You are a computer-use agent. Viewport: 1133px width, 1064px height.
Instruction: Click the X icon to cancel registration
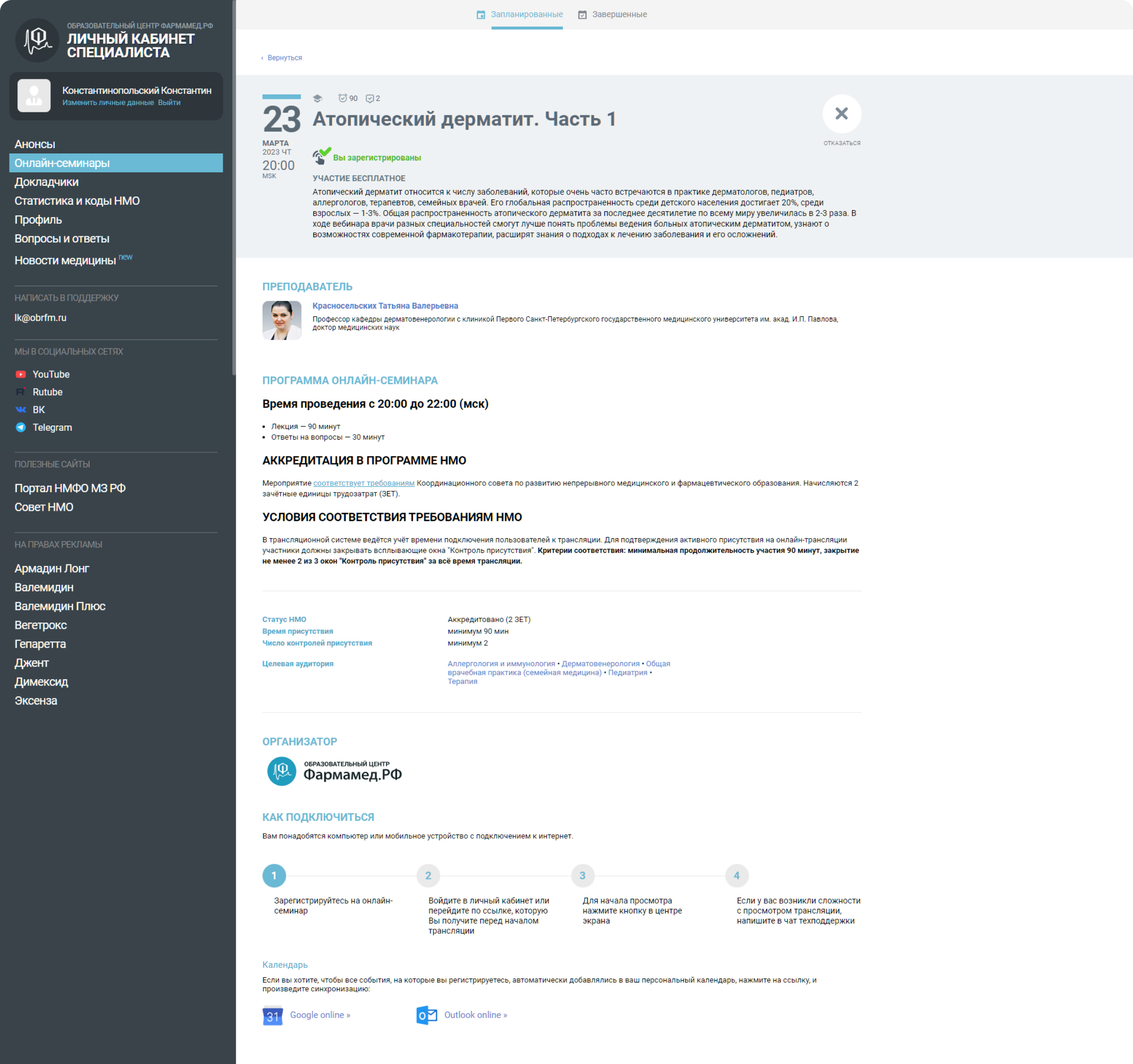(842, 113)
